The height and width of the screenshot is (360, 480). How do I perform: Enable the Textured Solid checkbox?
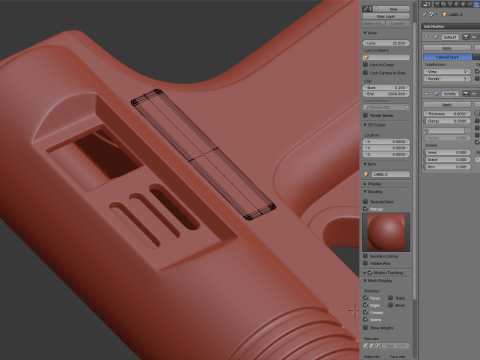(365, 201)
